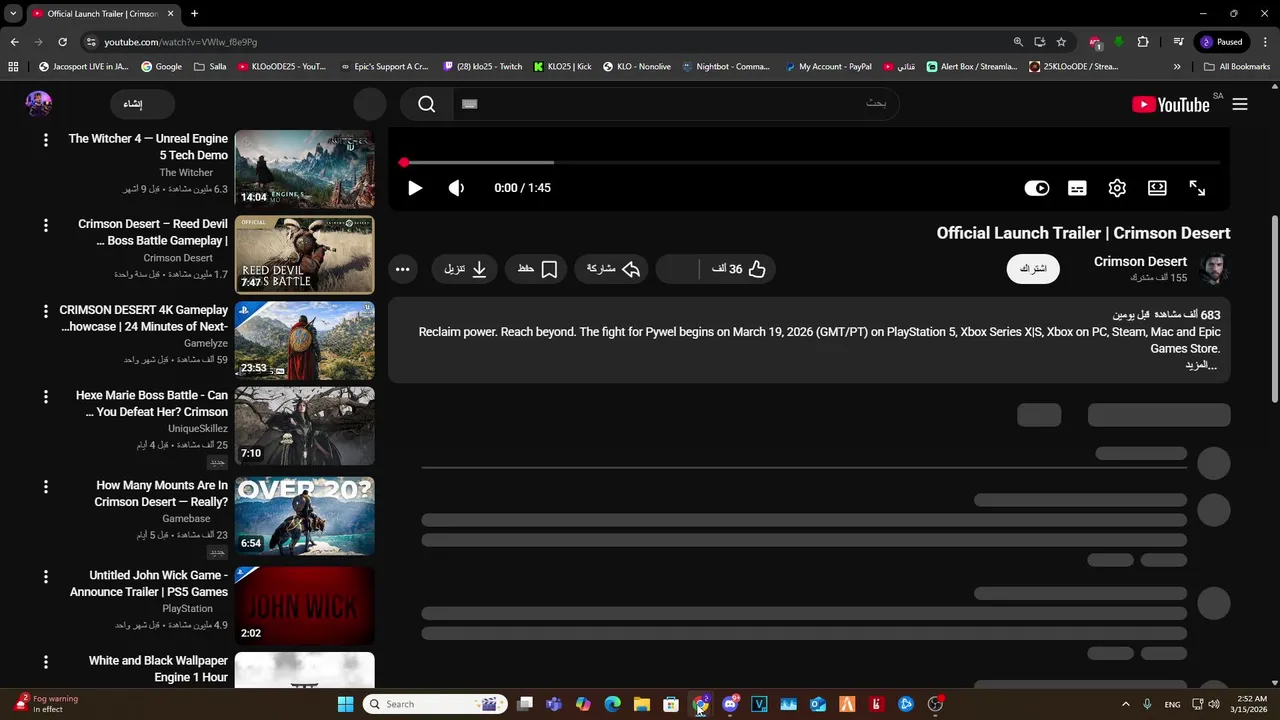Enter full screen mode in the player

click(x=1197, y=188)
